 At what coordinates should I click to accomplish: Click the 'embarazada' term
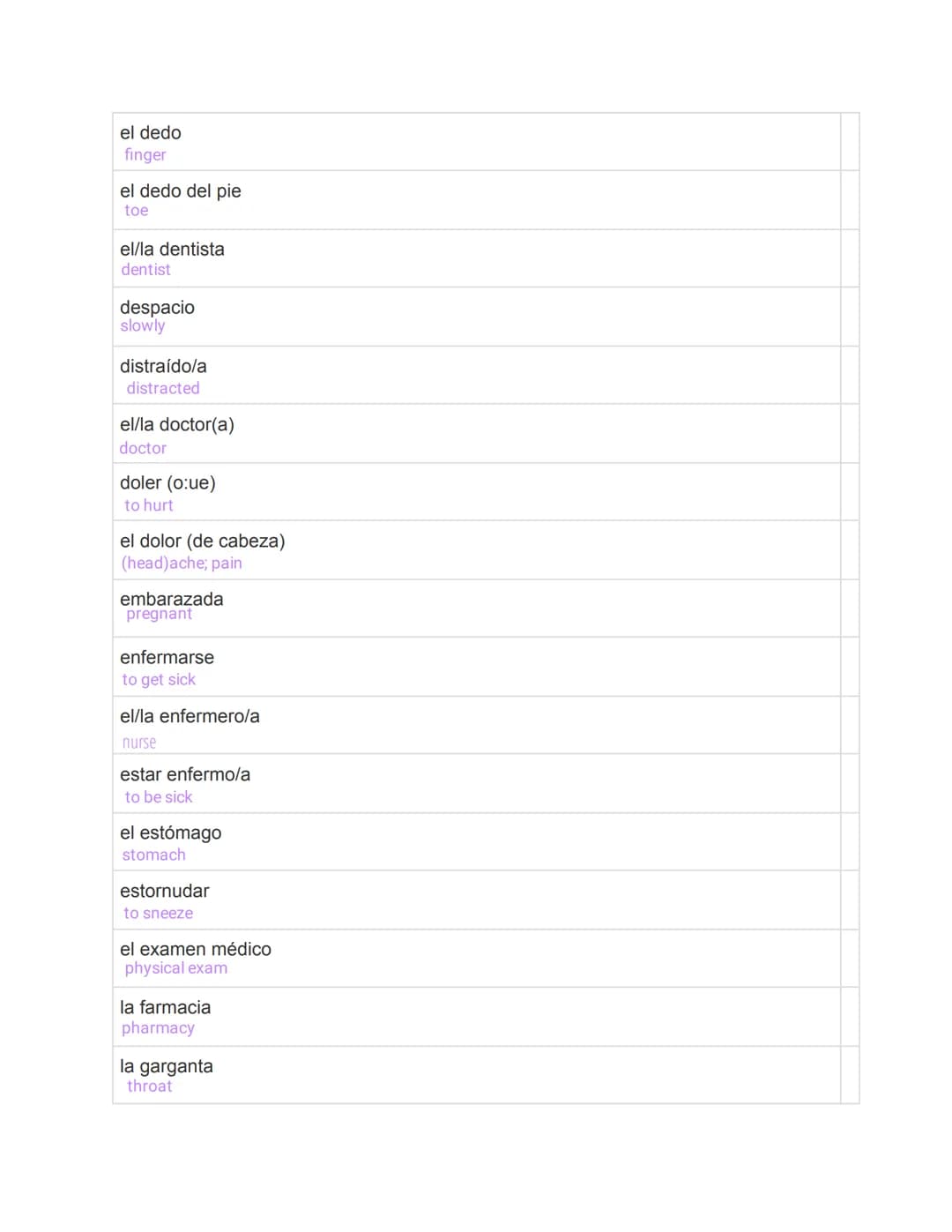point(172,599)
